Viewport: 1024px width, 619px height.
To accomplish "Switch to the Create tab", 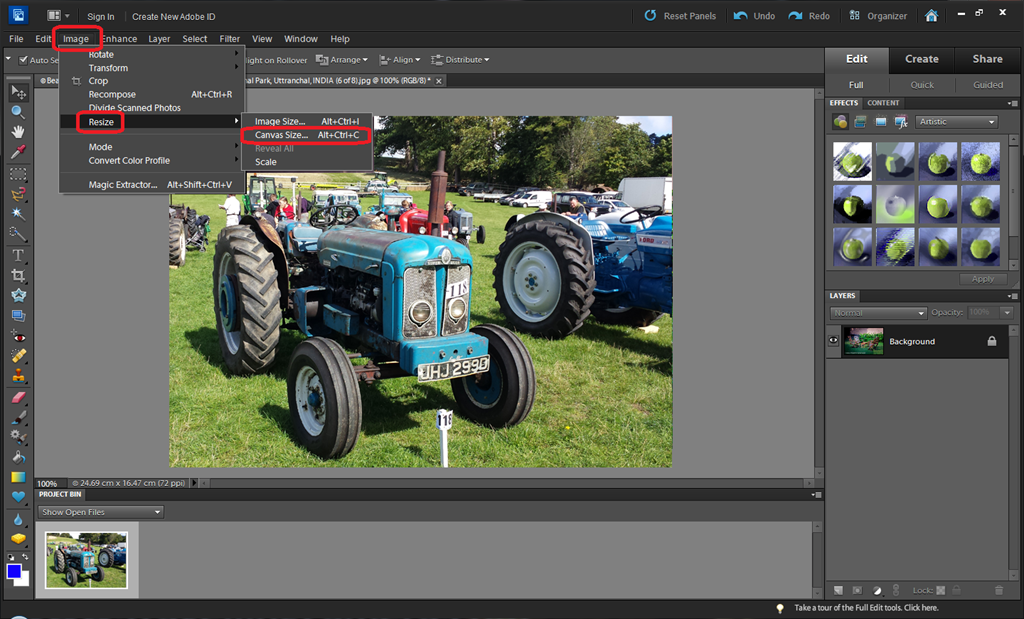I will point(921,59).
